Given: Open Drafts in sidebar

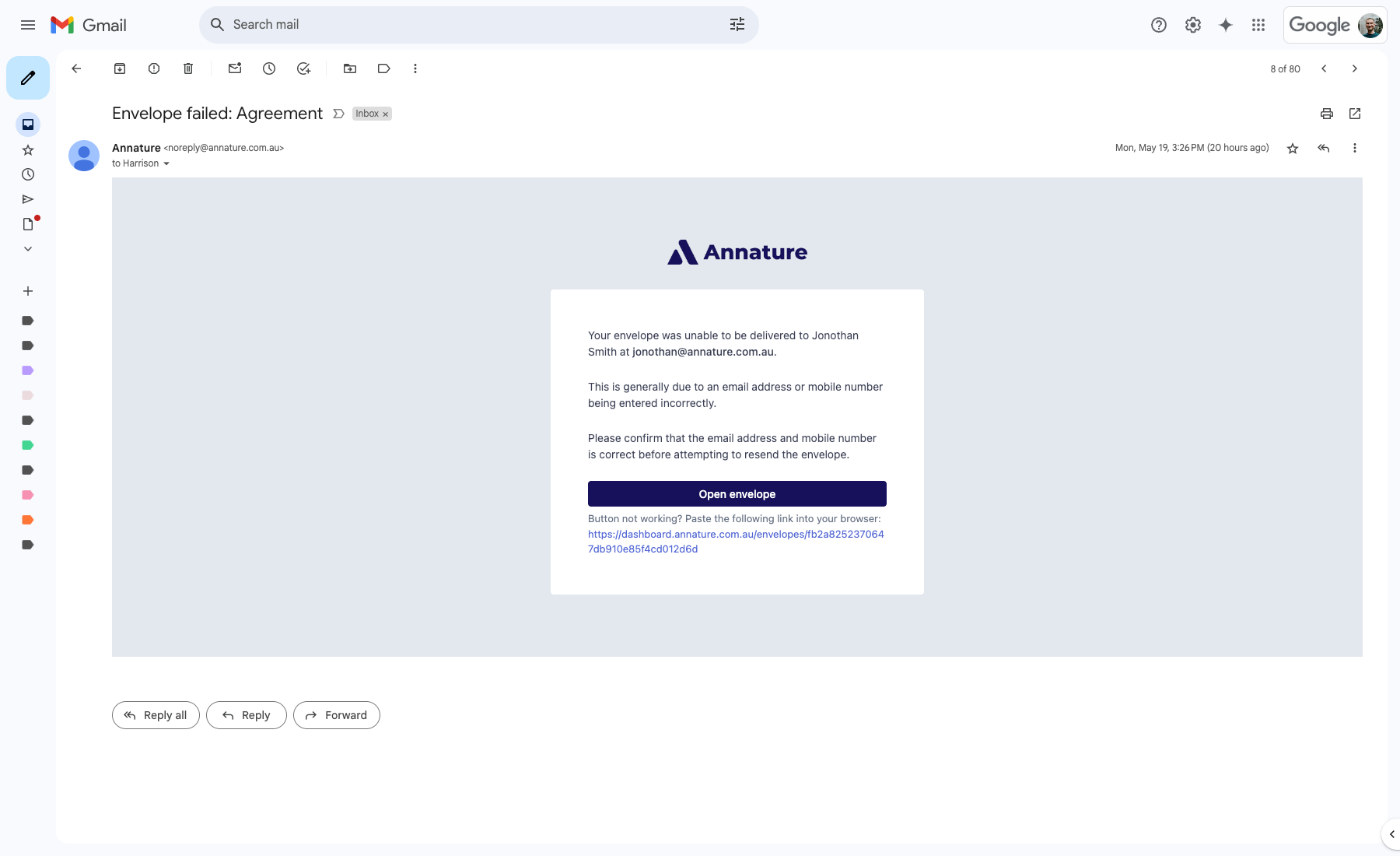Looking at the screenshot, I should [x=28, y=224].
